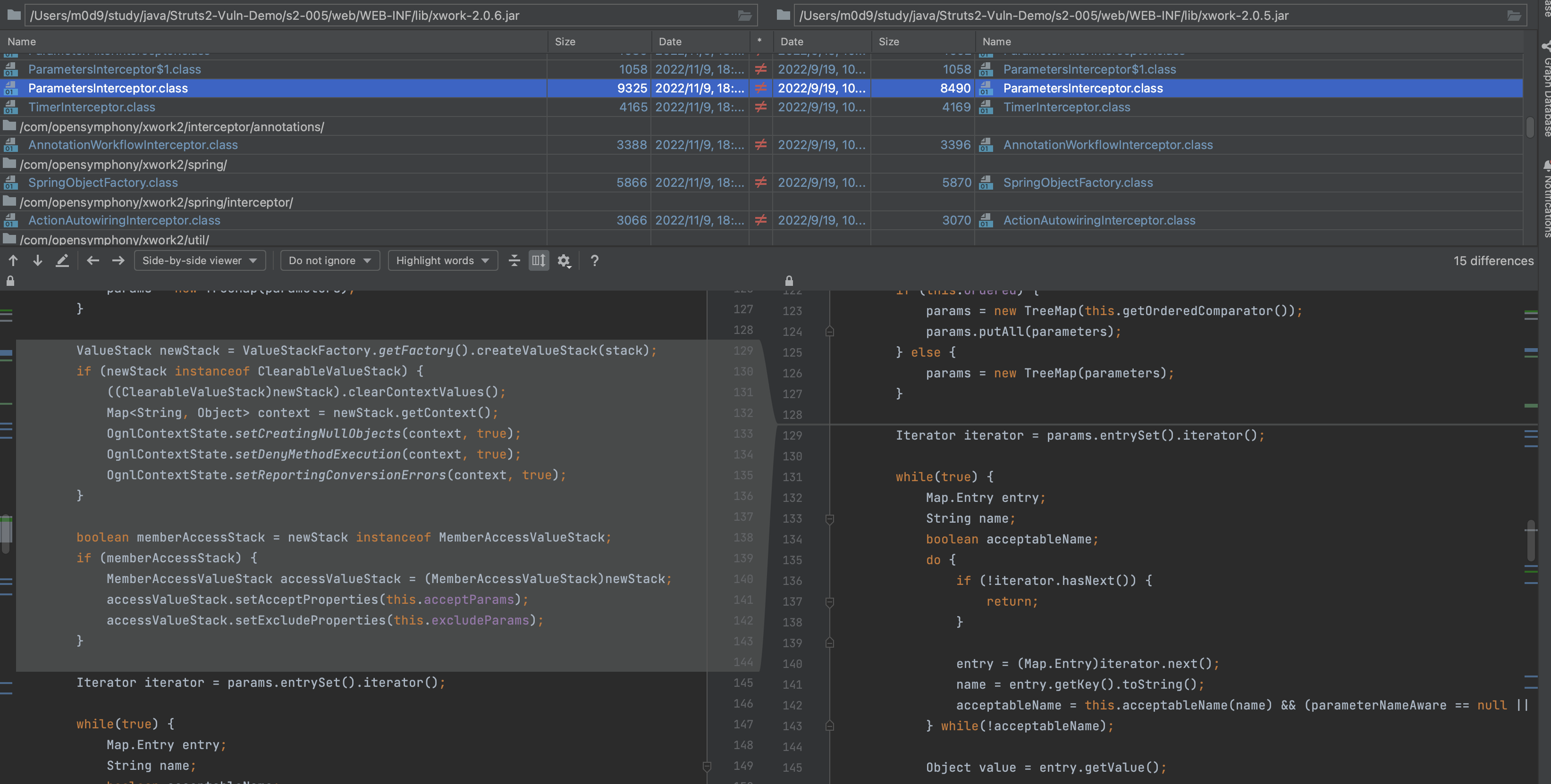The height and width of the screenshot is (784, 1551).
Task: Open Side-by-side viewer dropdown
Action: tap(199, 260)
